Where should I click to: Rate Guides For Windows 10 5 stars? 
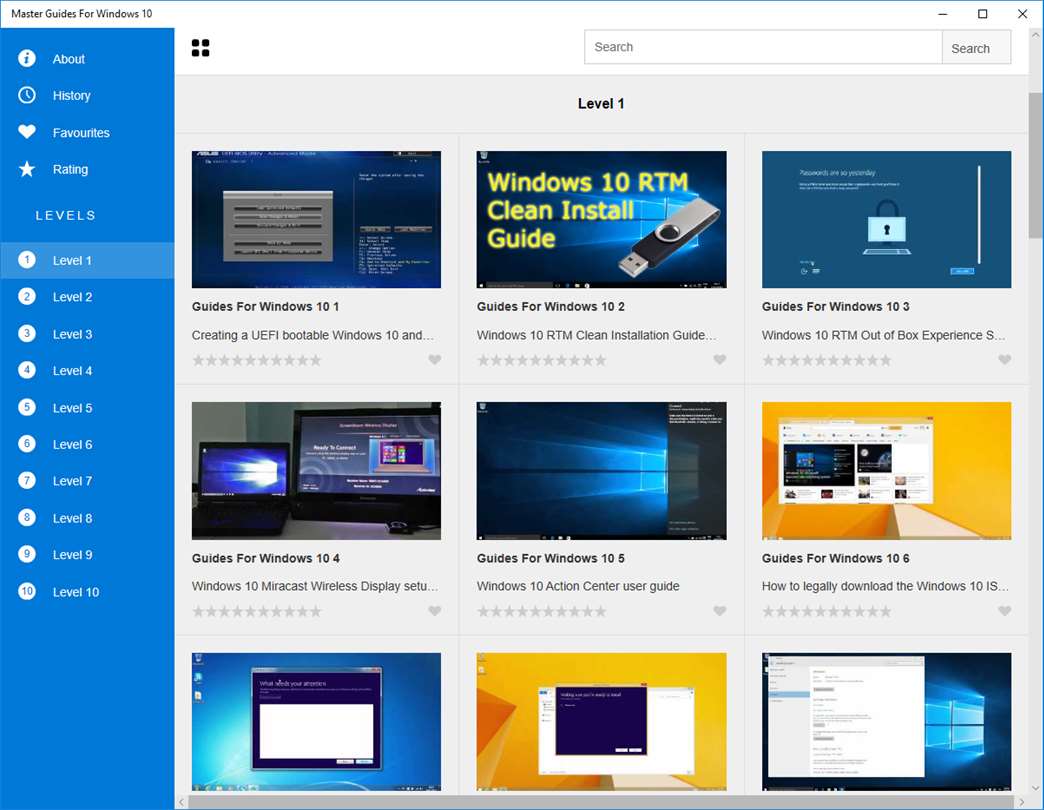(x=542, y=611)
